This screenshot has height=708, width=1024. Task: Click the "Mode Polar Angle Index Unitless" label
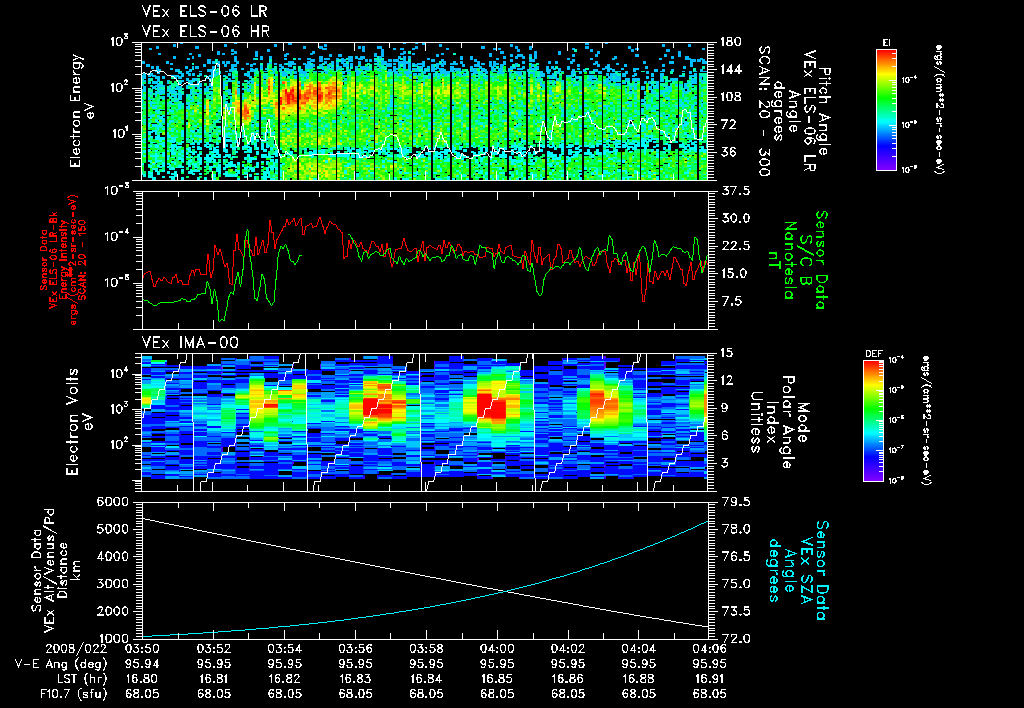780,422
